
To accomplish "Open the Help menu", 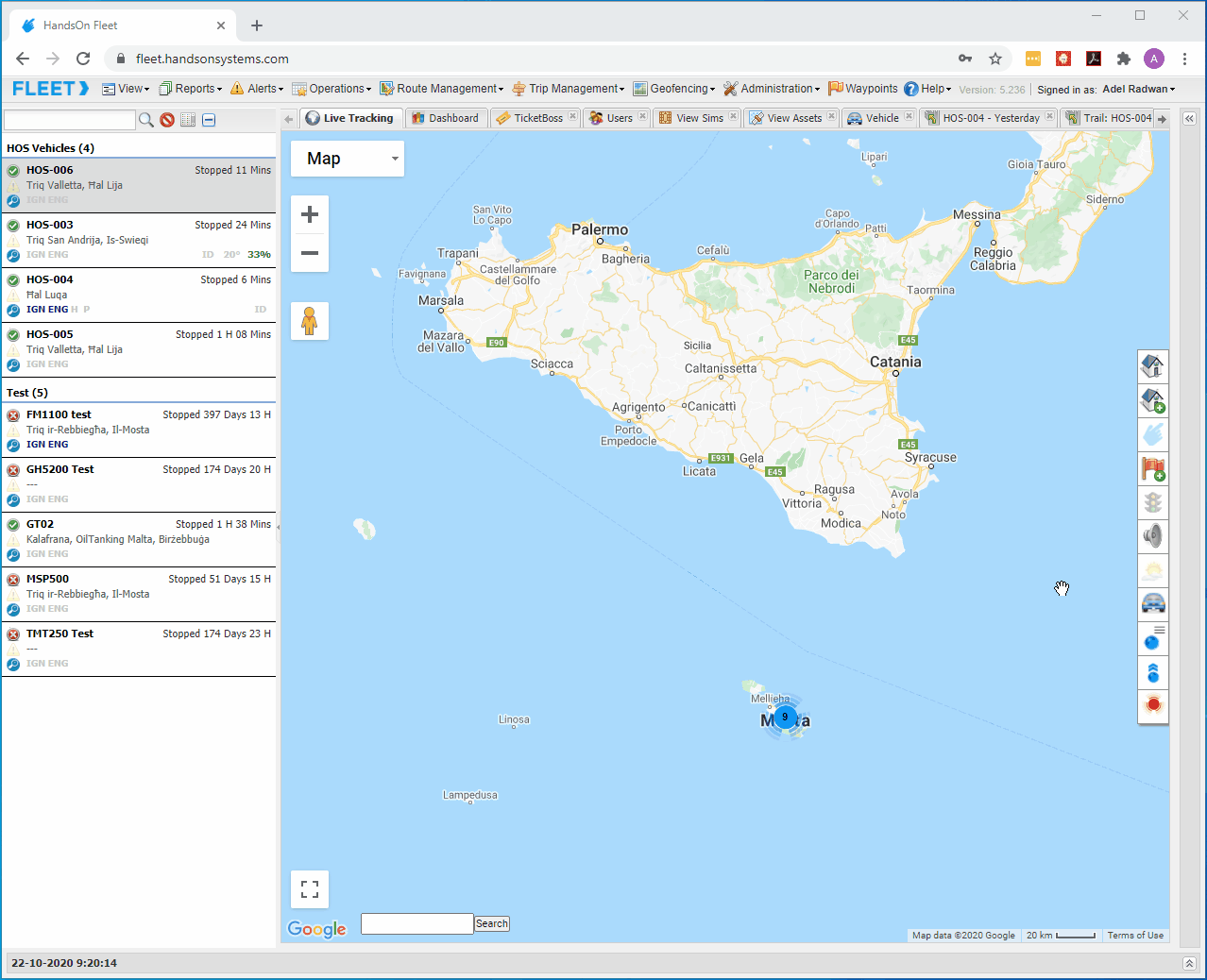I will (x=927, y=89).
